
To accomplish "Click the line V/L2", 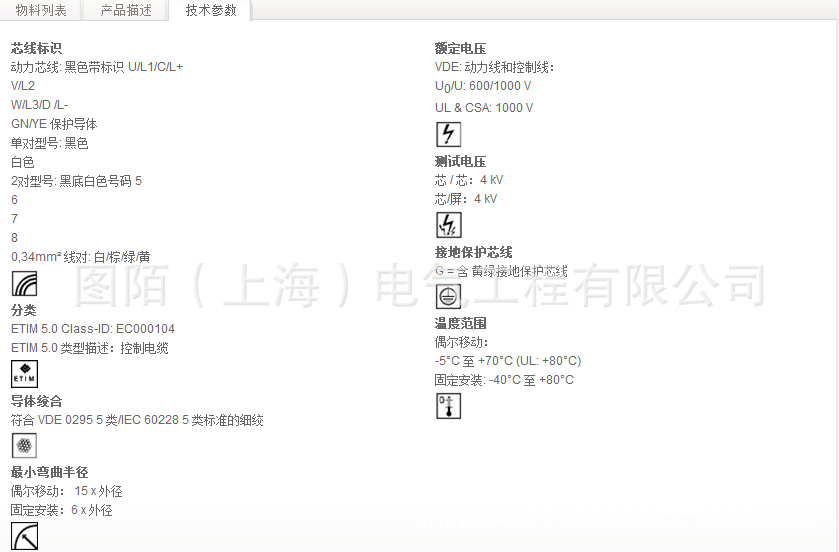I will coord(23,86).
